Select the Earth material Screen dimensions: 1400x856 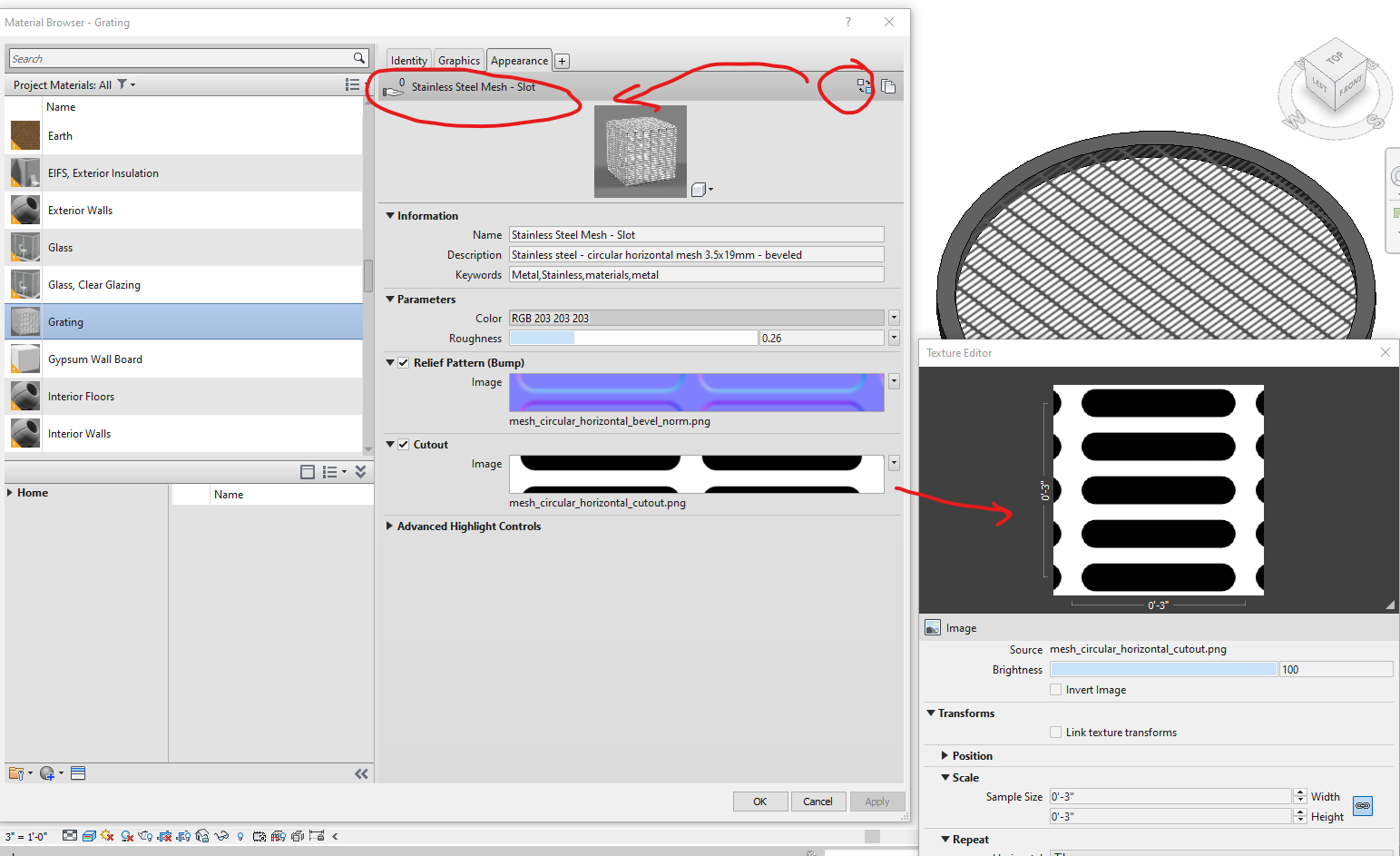(184, 136)
